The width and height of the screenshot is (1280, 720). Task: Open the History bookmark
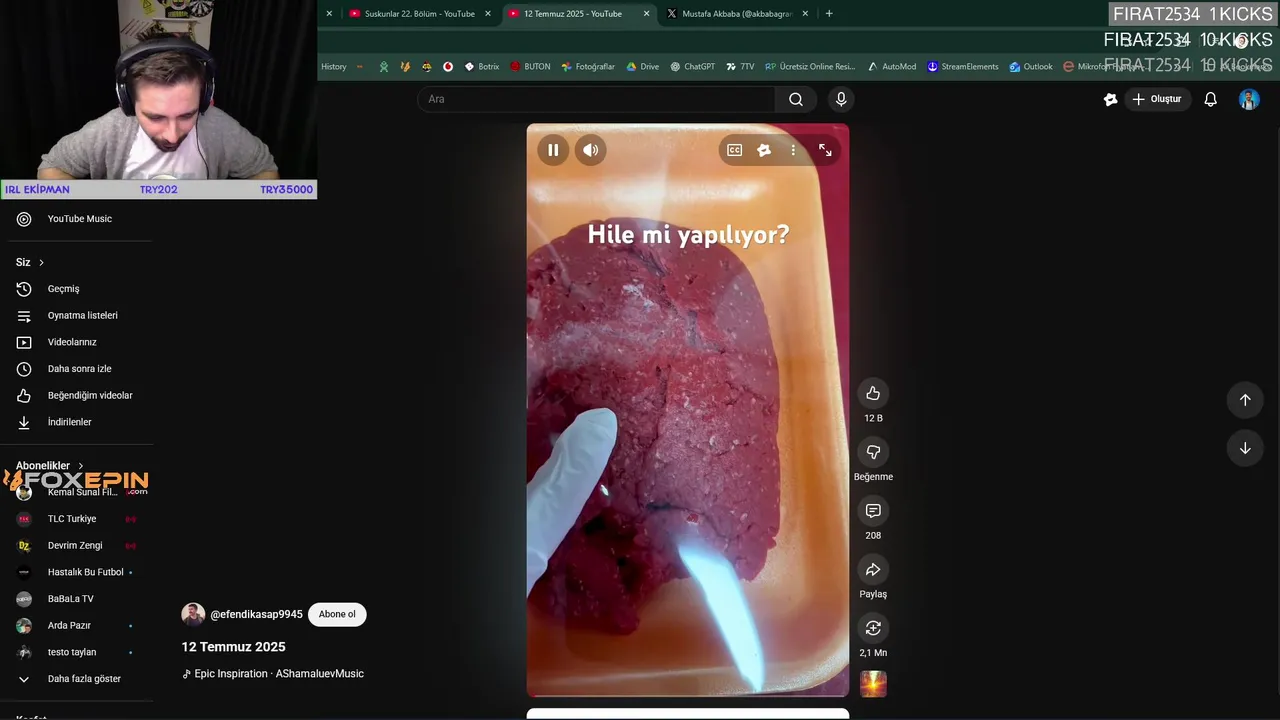point(334,67)
